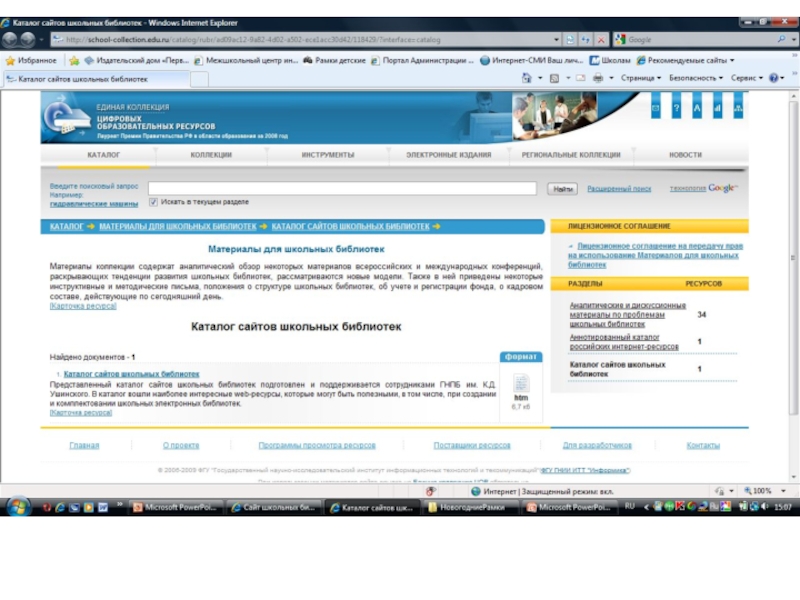Viewport: 800px width, 600px height.
Task: Click the Главная footer link
Action: [84, 445]
